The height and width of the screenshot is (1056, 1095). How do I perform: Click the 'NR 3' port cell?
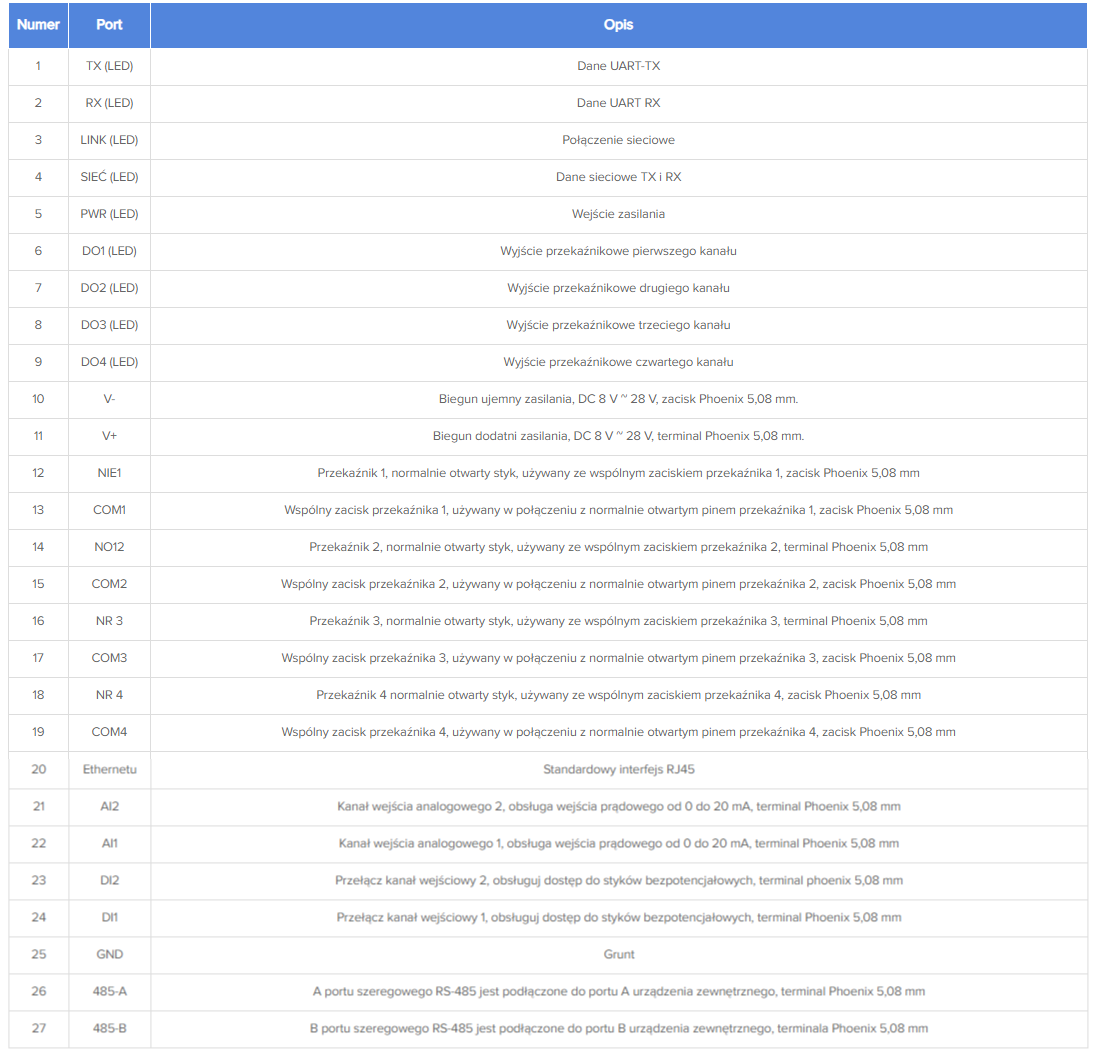point(110,622)
